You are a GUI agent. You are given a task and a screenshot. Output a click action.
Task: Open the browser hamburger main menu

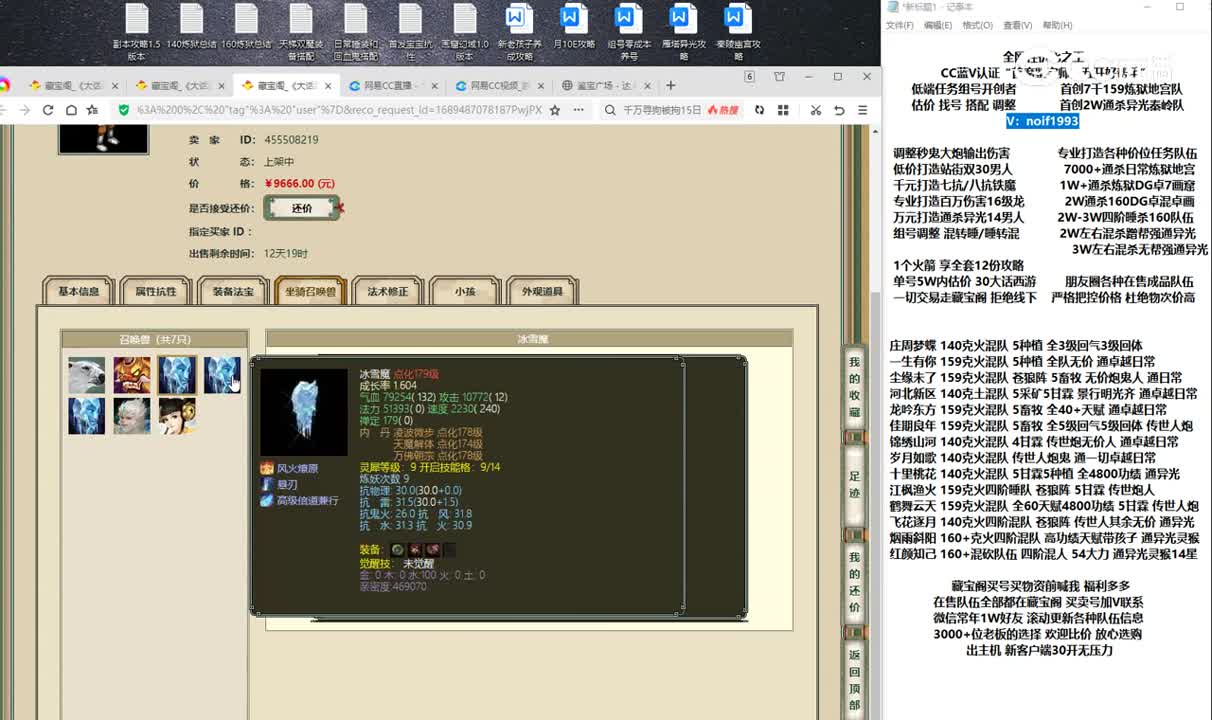pos(862,110)
